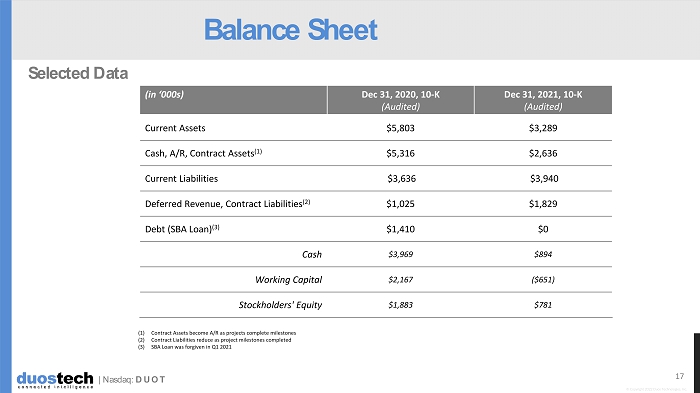The image size is (700, 393).
Task: Select the $2,636 value for 2021
Action: click(543, 153)
